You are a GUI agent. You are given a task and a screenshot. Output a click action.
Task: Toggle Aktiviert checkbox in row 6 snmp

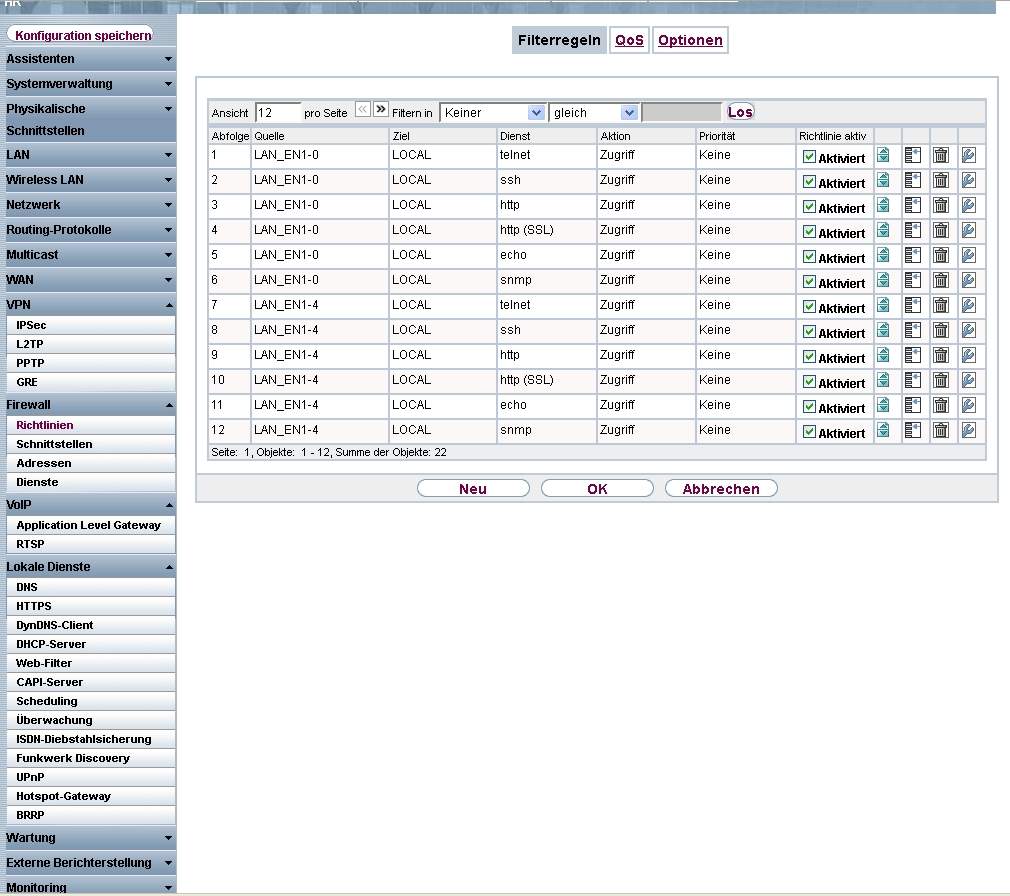tap(809, 282)
